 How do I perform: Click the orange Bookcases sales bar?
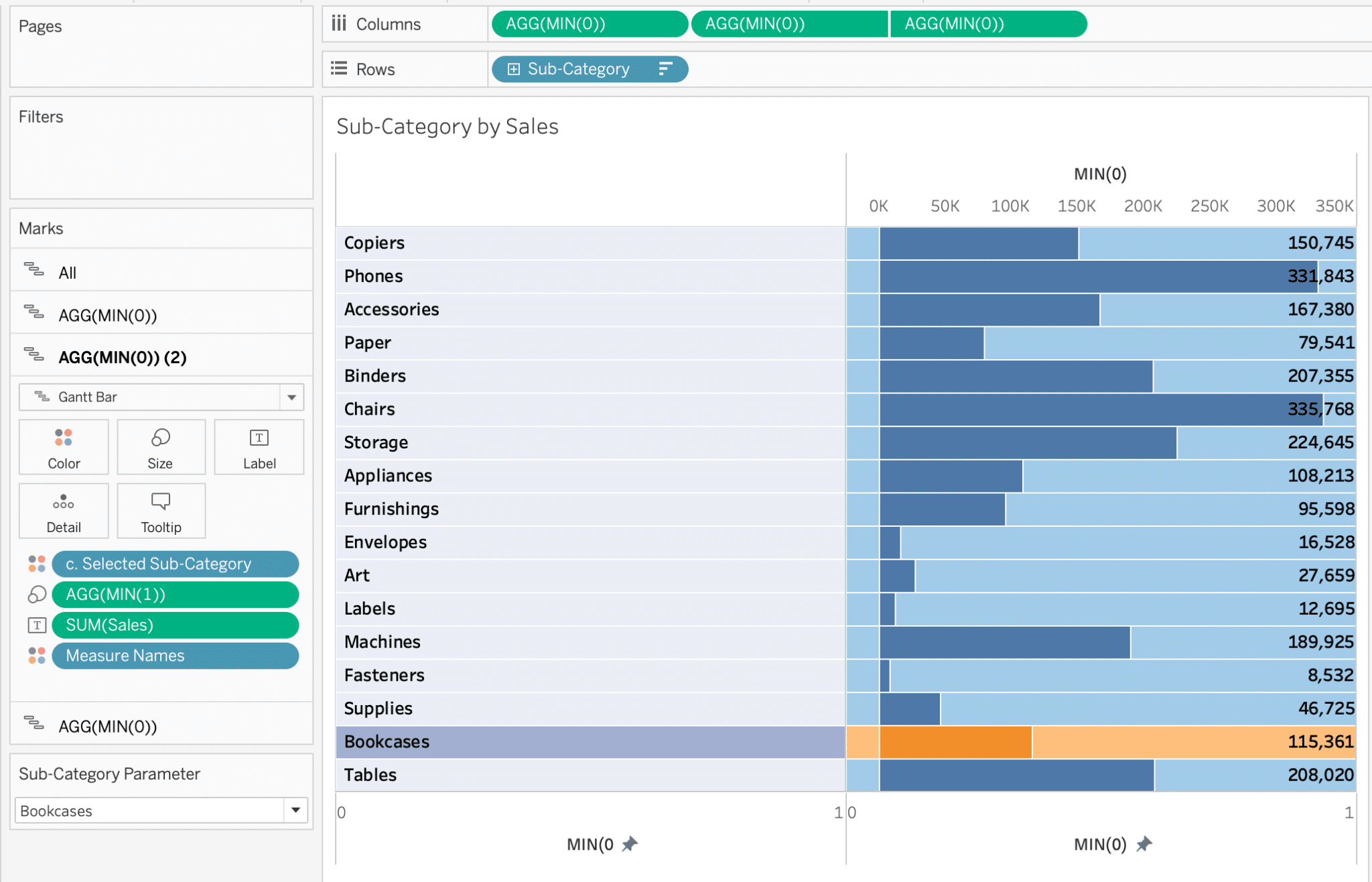click(x=956, y=742)
